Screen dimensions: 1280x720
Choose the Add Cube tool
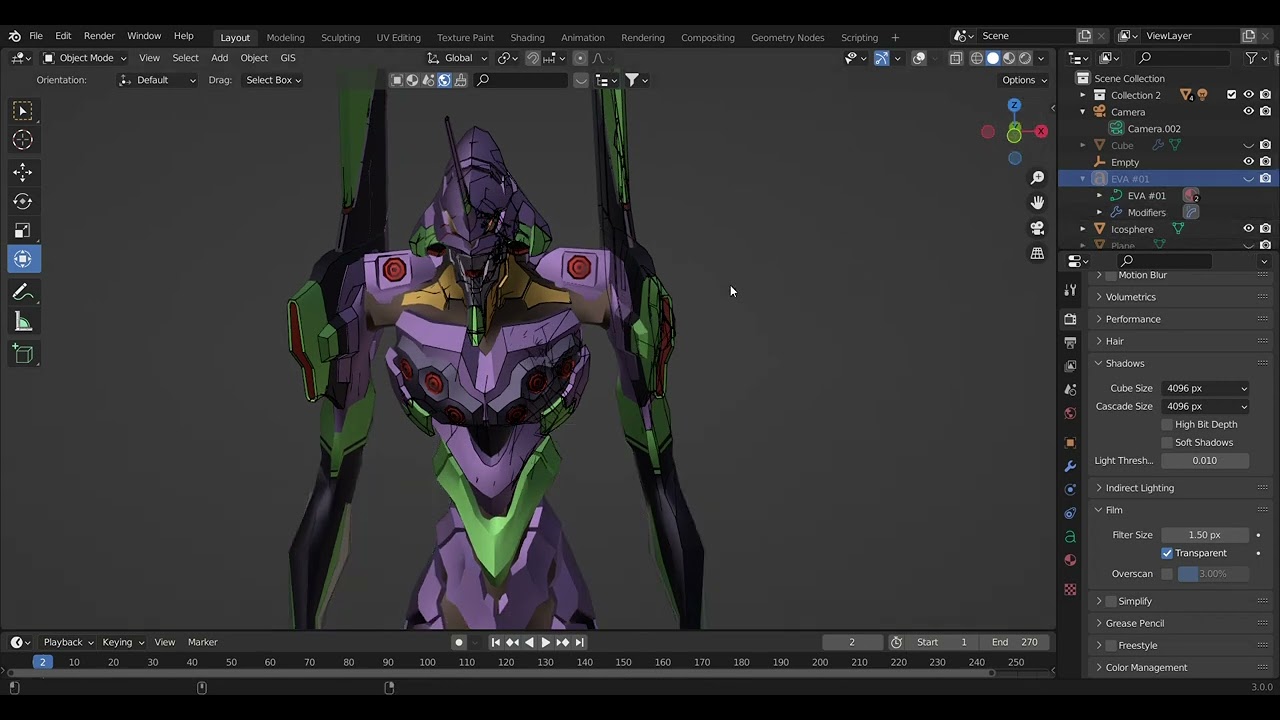click(x=22, y=354)
